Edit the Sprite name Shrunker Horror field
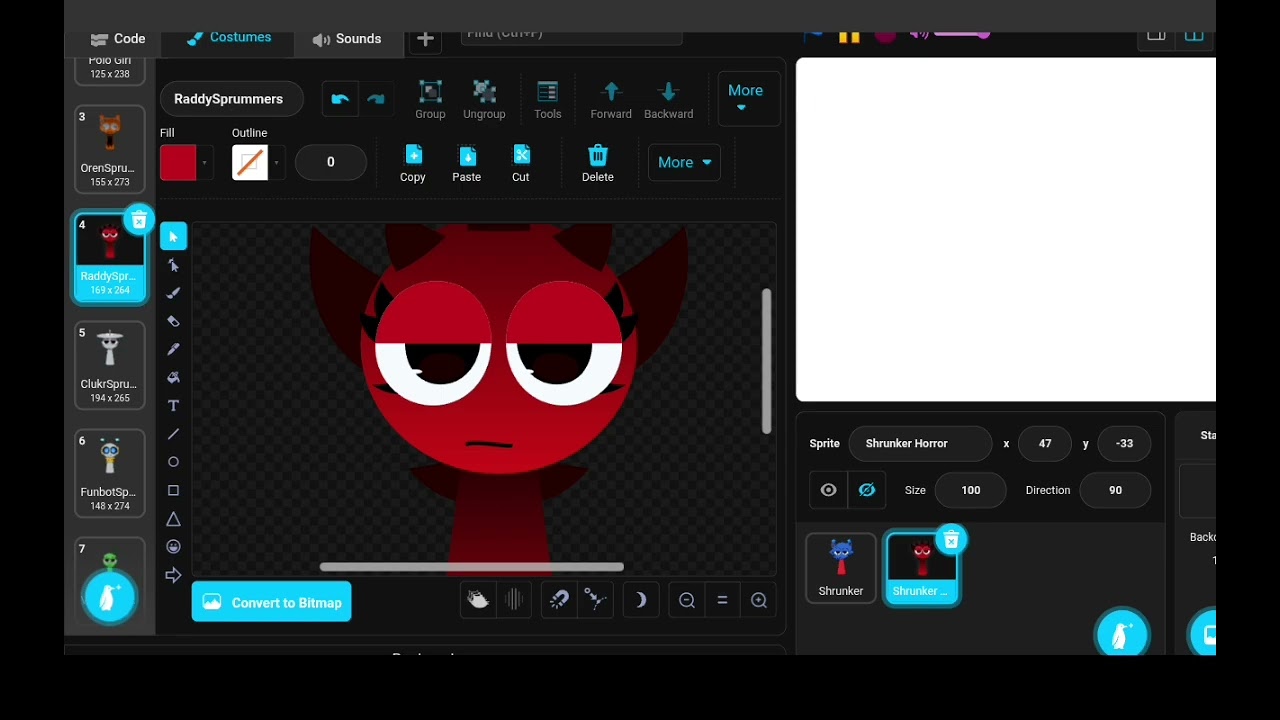 coord(920,443)
